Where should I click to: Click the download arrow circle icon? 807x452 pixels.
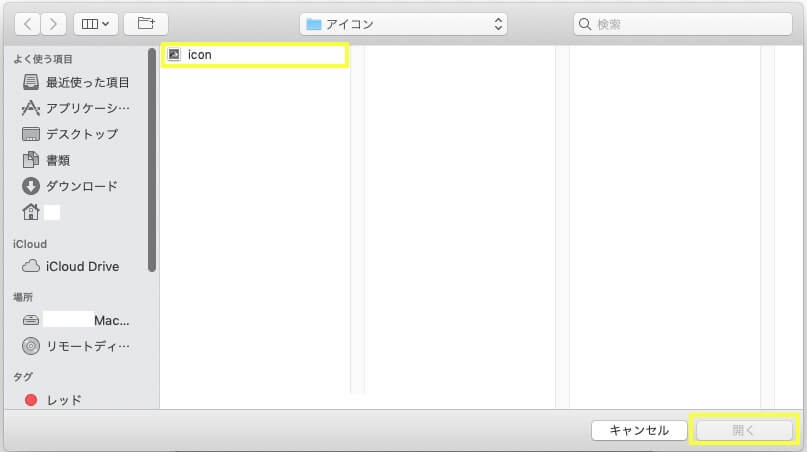pos(30,186)
